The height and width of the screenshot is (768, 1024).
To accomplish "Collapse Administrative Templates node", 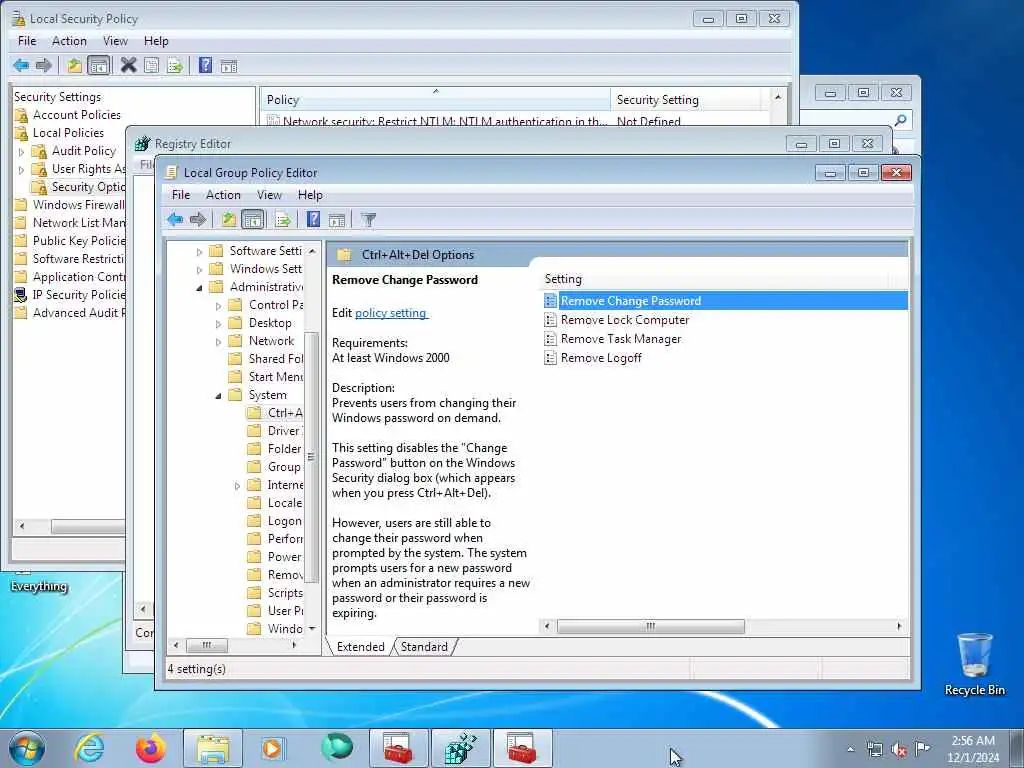I will pyautogui.click(x=199, y=287).
